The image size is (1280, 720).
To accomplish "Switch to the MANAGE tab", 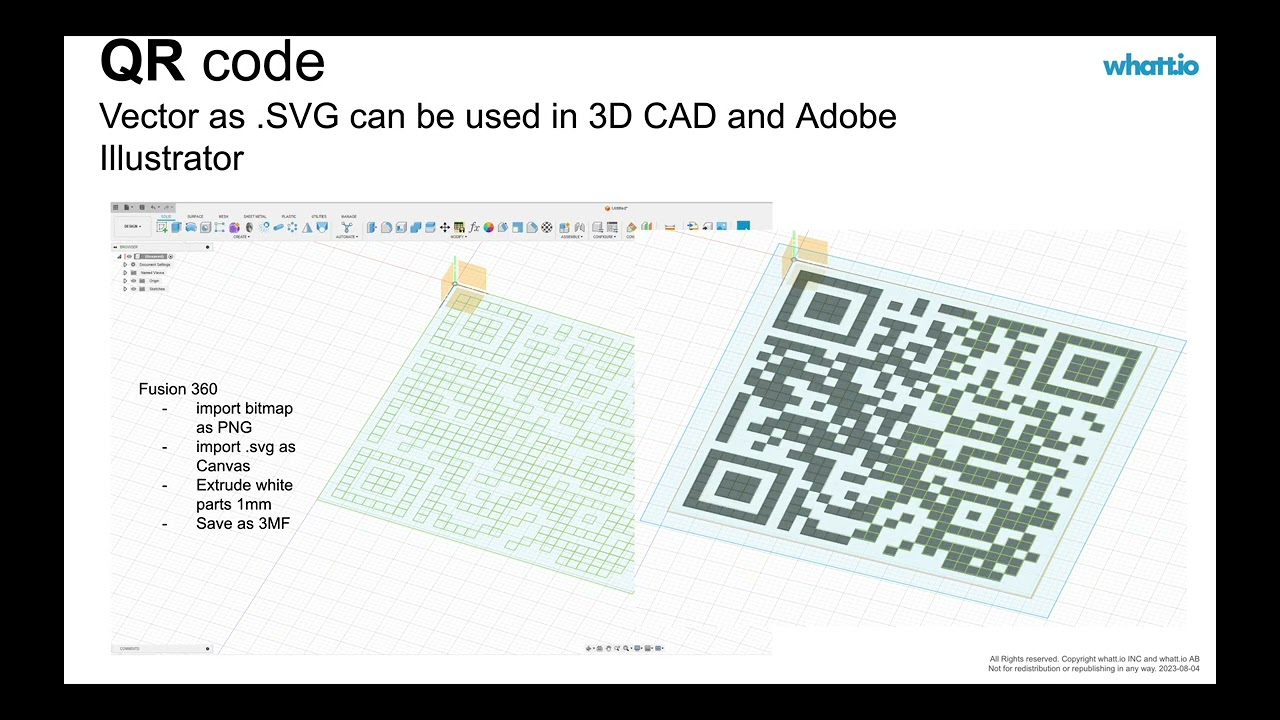I will pyautogui.click(x=348, y=216).
